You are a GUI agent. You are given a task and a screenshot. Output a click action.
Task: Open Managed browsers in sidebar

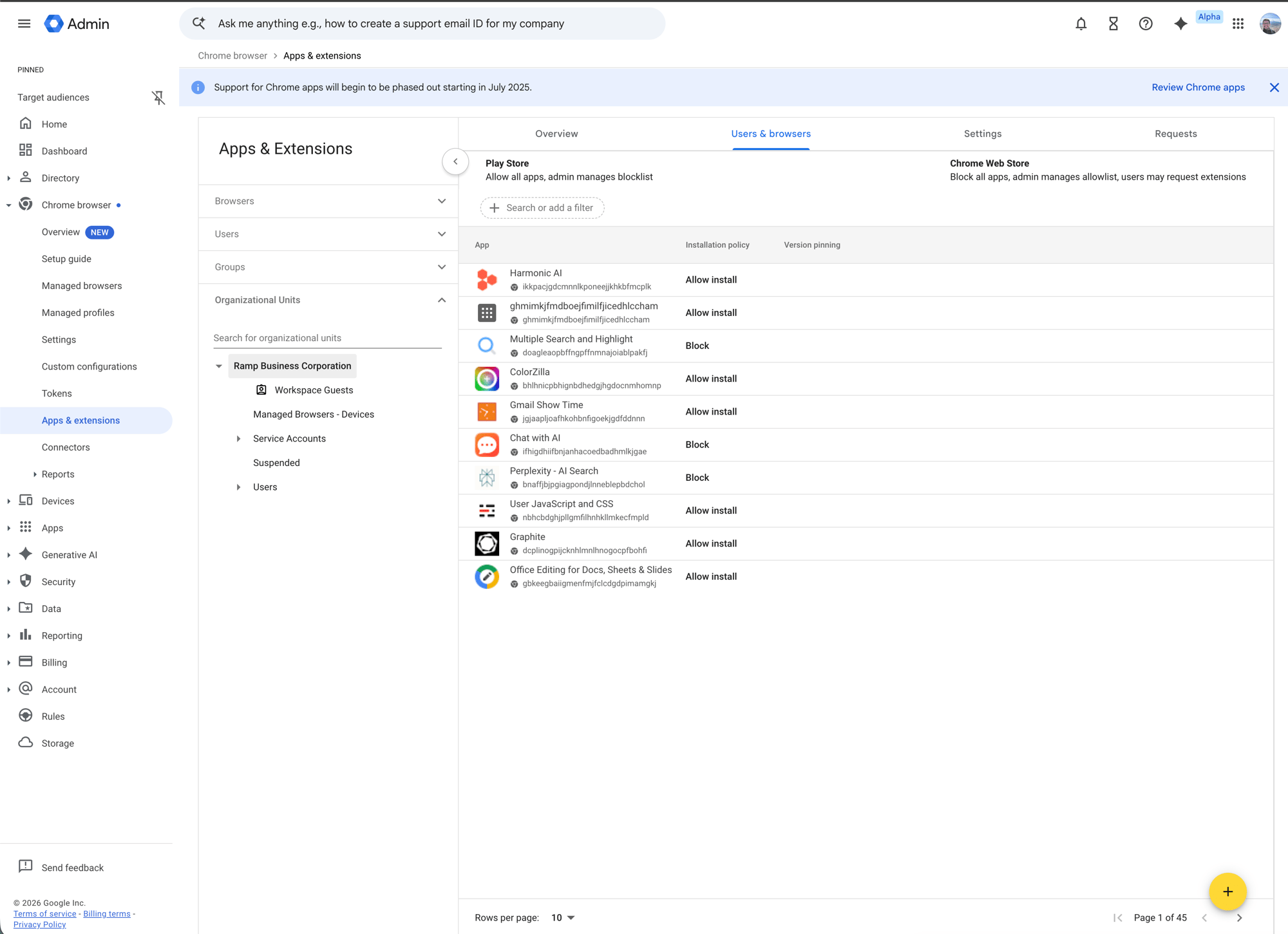pyautogui.click(x=82, y=286)
